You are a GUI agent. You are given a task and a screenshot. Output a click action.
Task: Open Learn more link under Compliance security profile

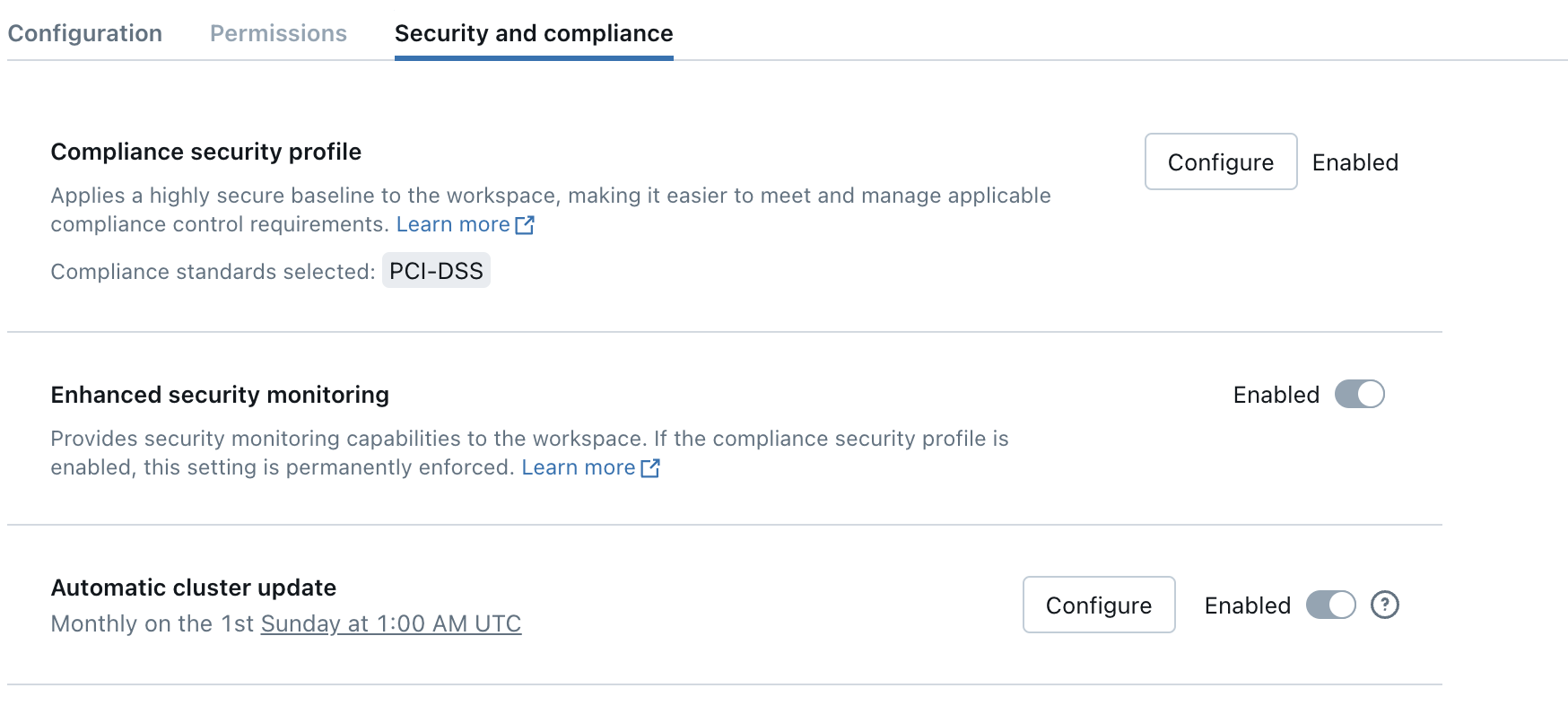[453, 224]
